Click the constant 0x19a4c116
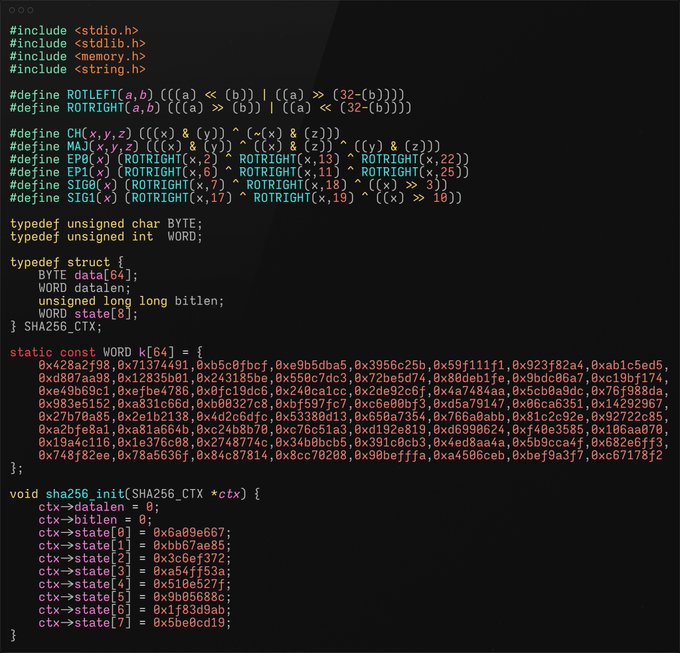Screen dimensions: 680x653 pos(74,443)
